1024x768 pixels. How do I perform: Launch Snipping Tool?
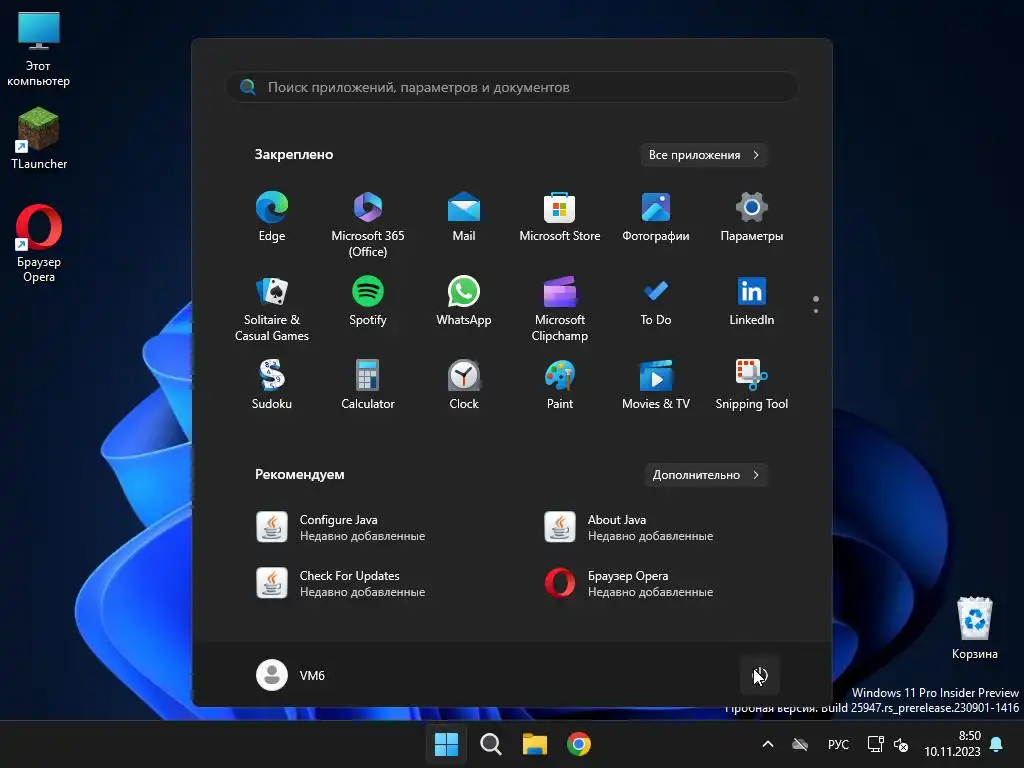click(x=752, y=385)
